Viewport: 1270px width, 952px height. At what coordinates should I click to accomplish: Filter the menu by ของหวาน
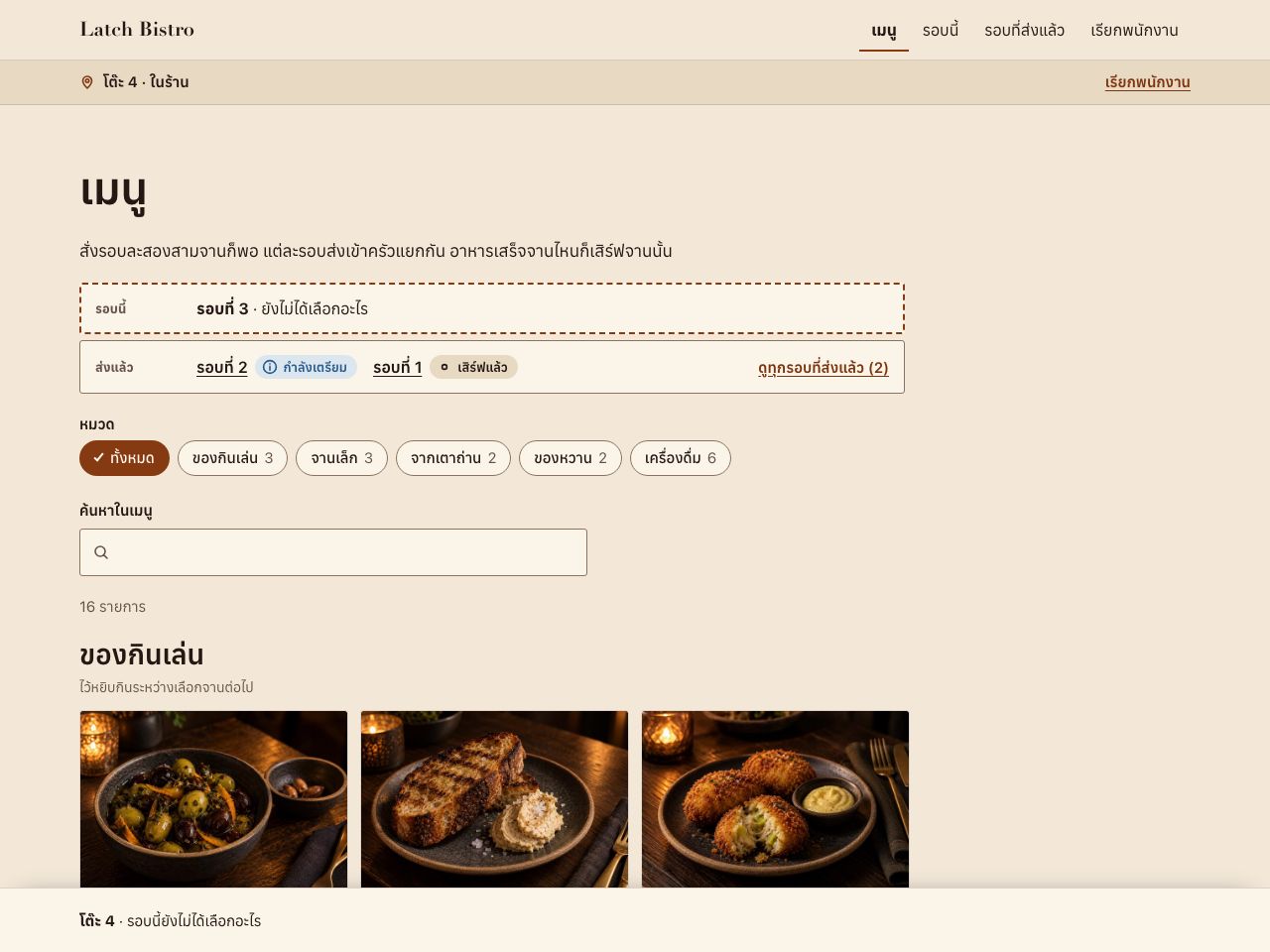pyautogui.click(x=571, y=458)
